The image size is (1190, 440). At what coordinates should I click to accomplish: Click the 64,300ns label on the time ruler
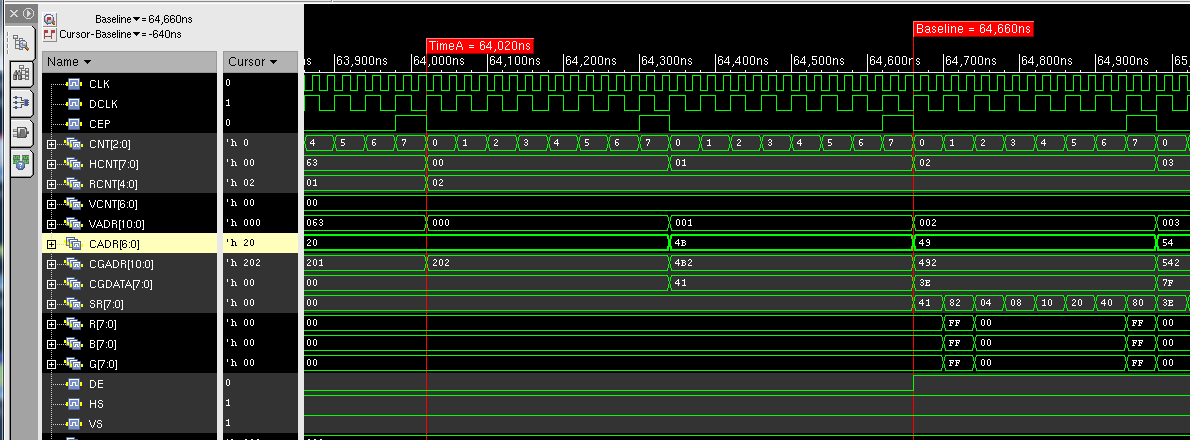coord(666,61)
